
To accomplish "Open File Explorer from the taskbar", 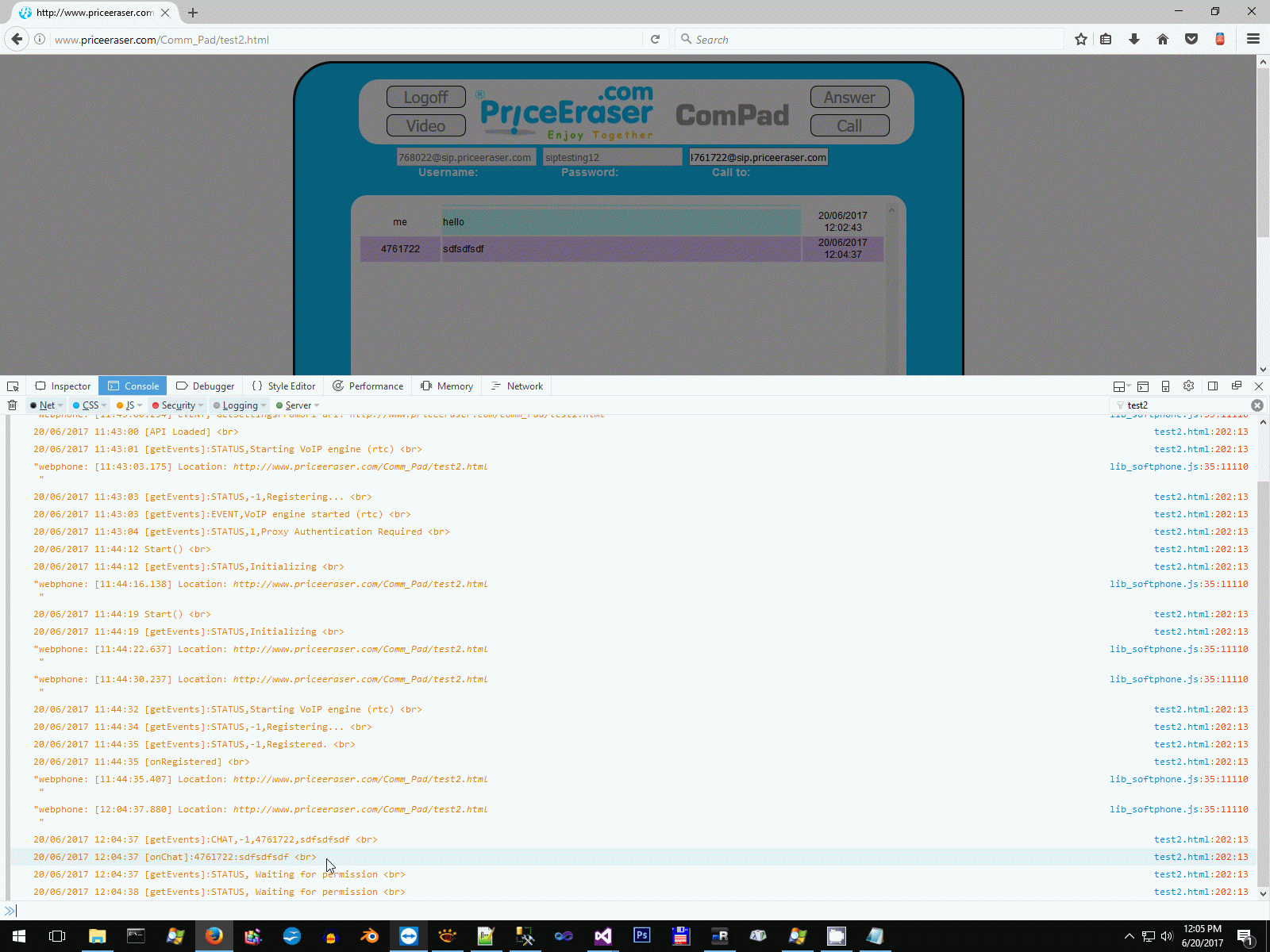I will point(98,936).
